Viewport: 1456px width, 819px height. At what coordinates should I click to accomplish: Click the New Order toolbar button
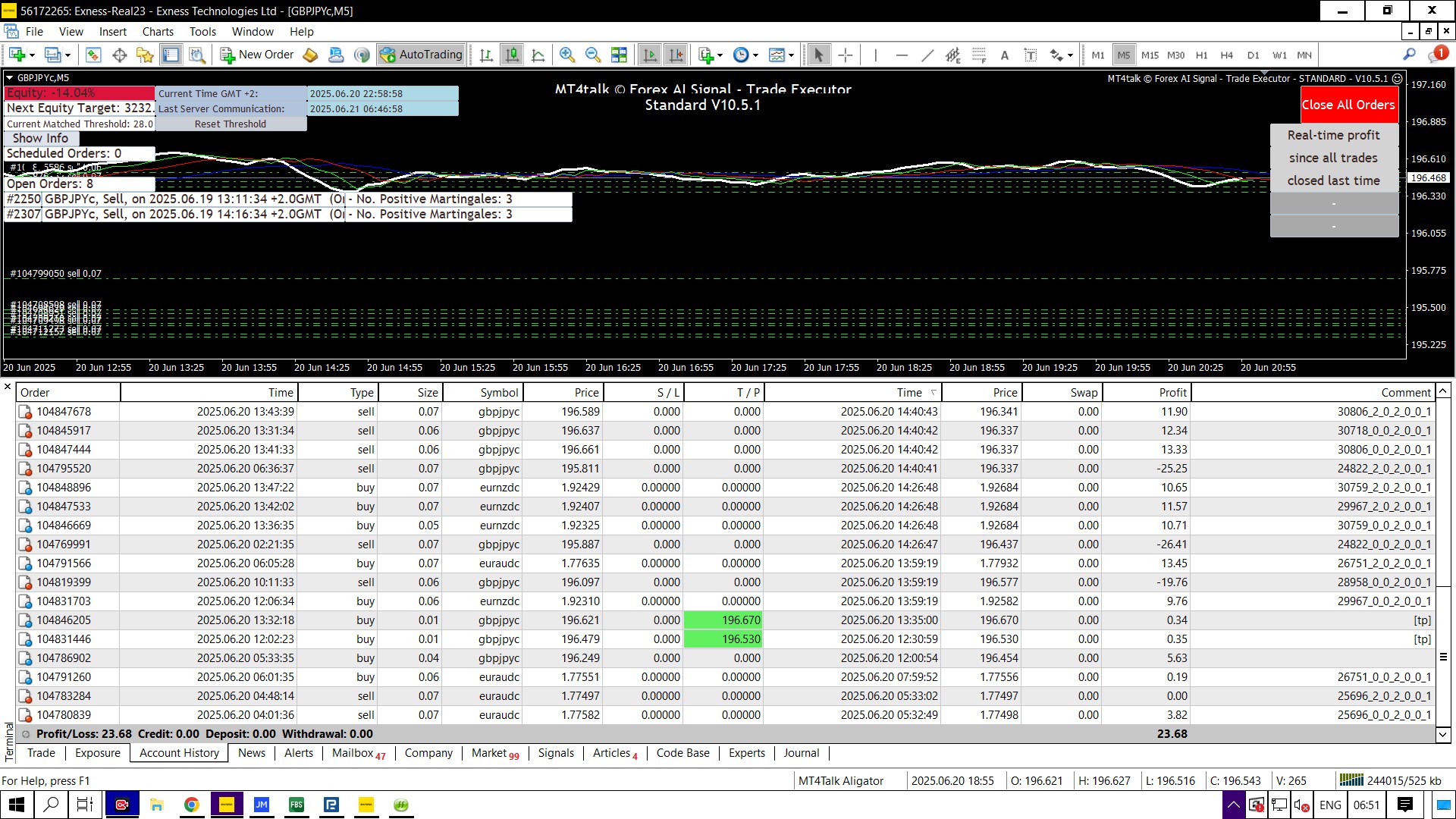coord(257,55)
